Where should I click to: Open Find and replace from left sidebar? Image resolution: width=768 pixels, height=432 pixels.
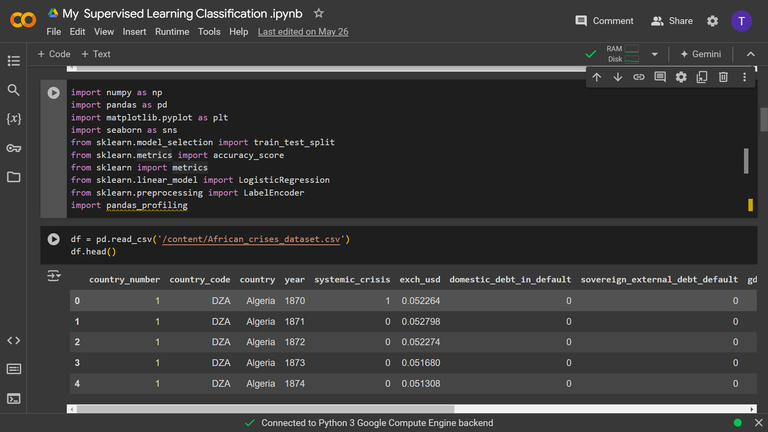14,90
